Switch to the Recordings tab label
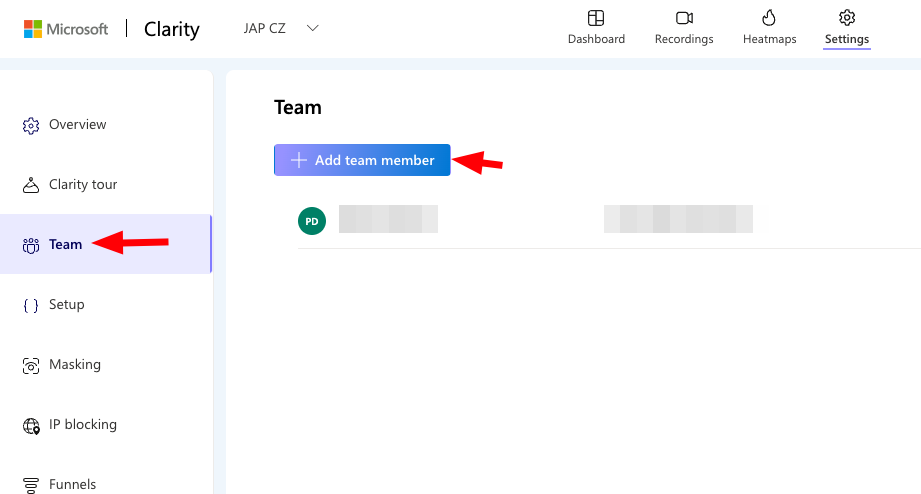Screen dimensions: 921x494 click(x=684, y=39)
